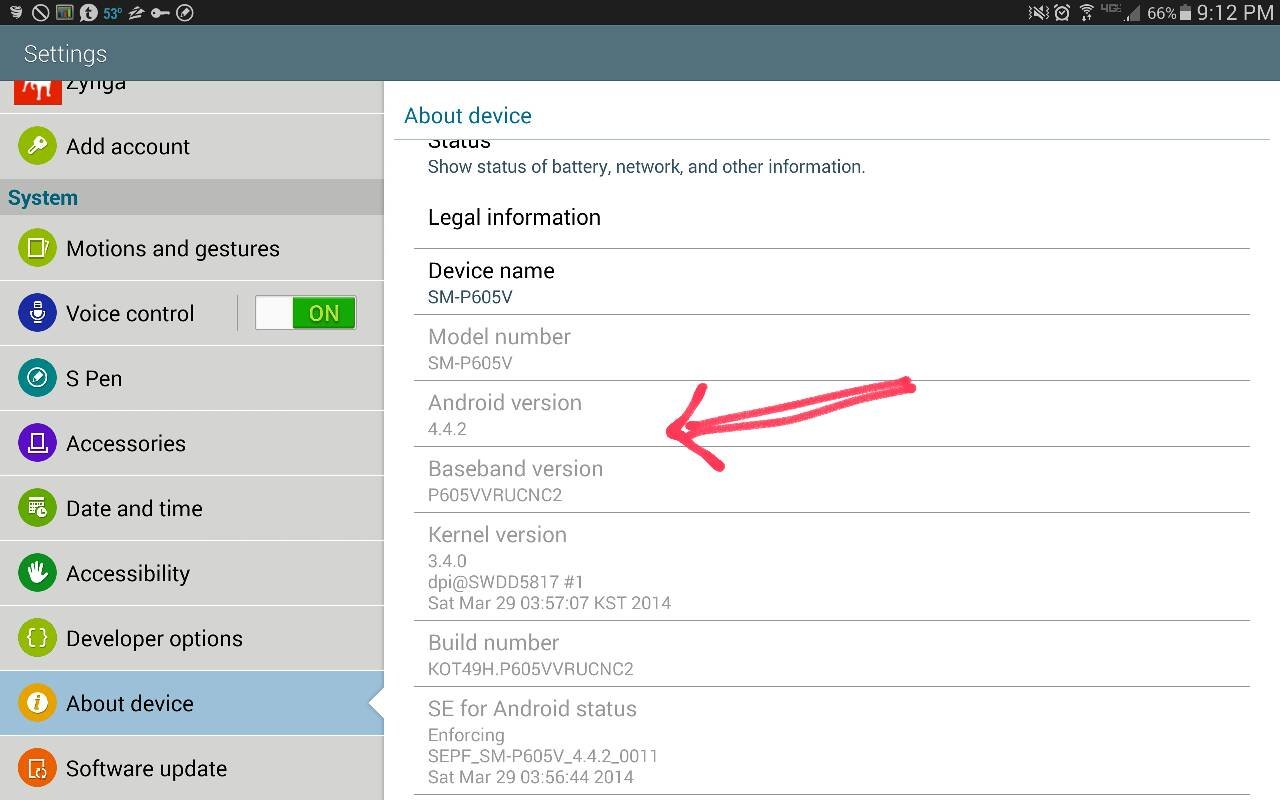
Task: Tap the 4G signal strength indicator
Action: [1119, 13]
